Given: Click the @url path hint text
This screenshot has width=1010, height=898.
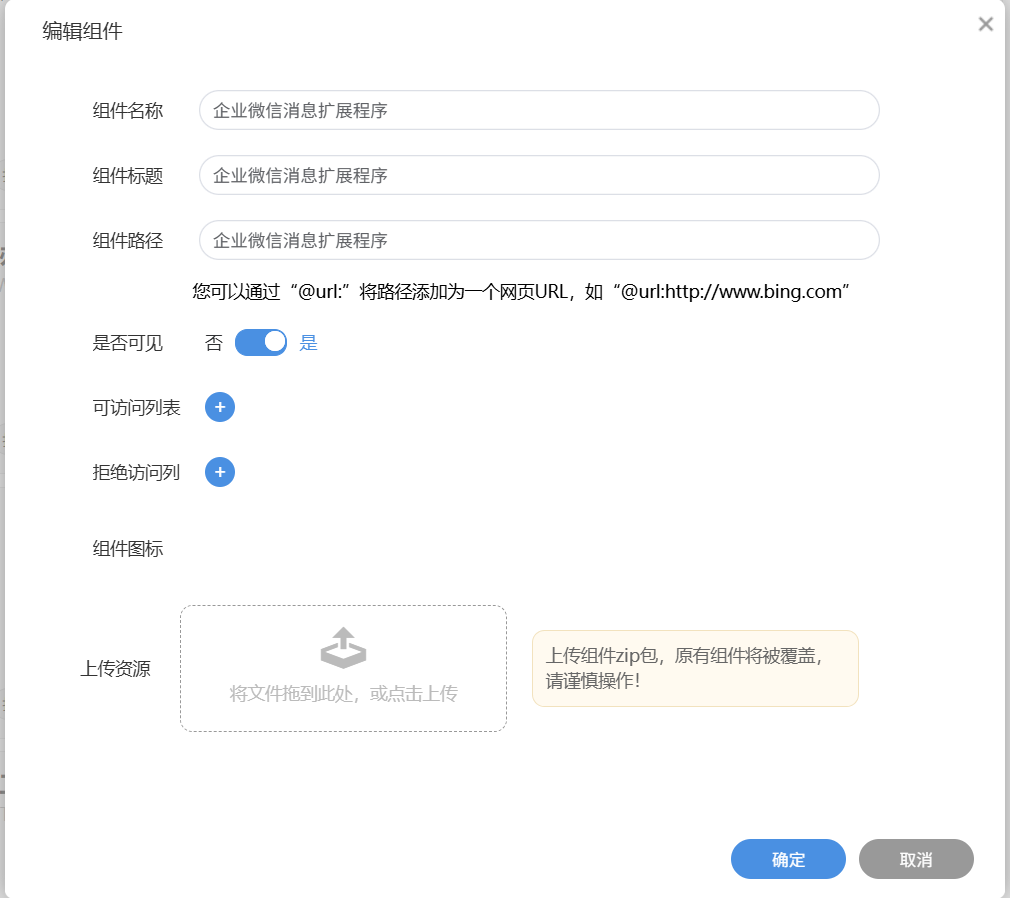Looking at the screenshot, I should [x=520, y=292].
